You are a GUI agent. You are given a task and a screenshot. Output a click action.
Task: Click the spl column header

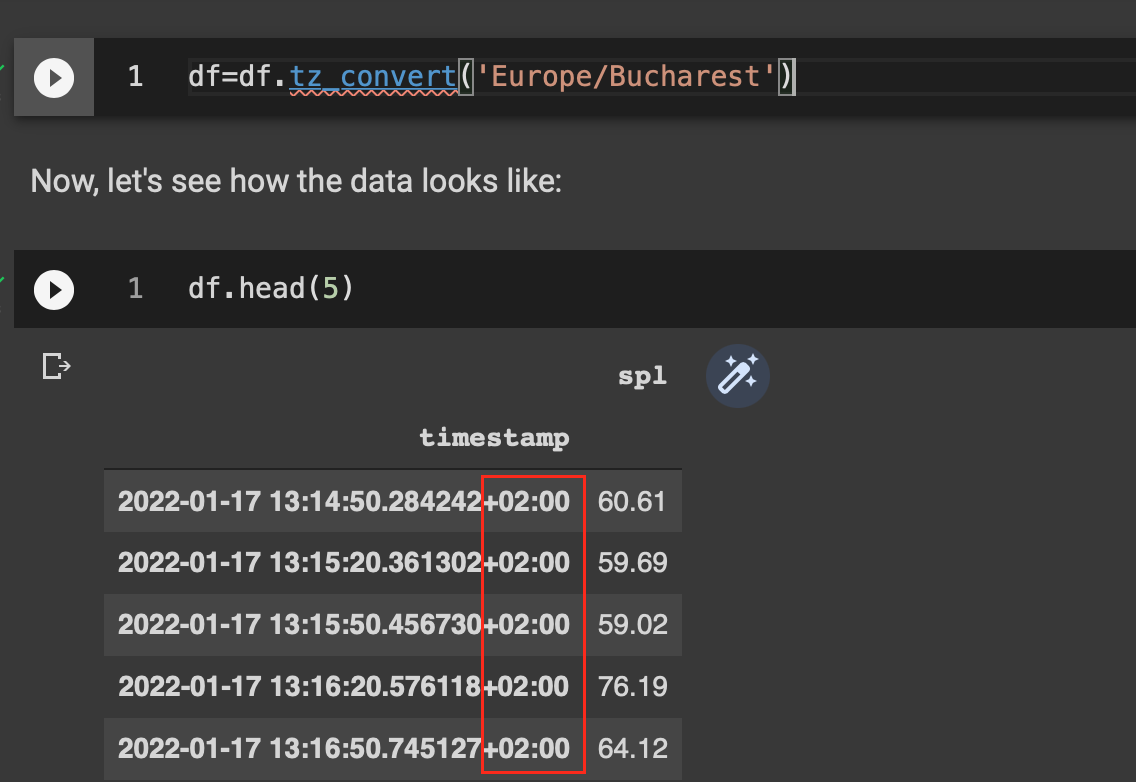point(641,377)
